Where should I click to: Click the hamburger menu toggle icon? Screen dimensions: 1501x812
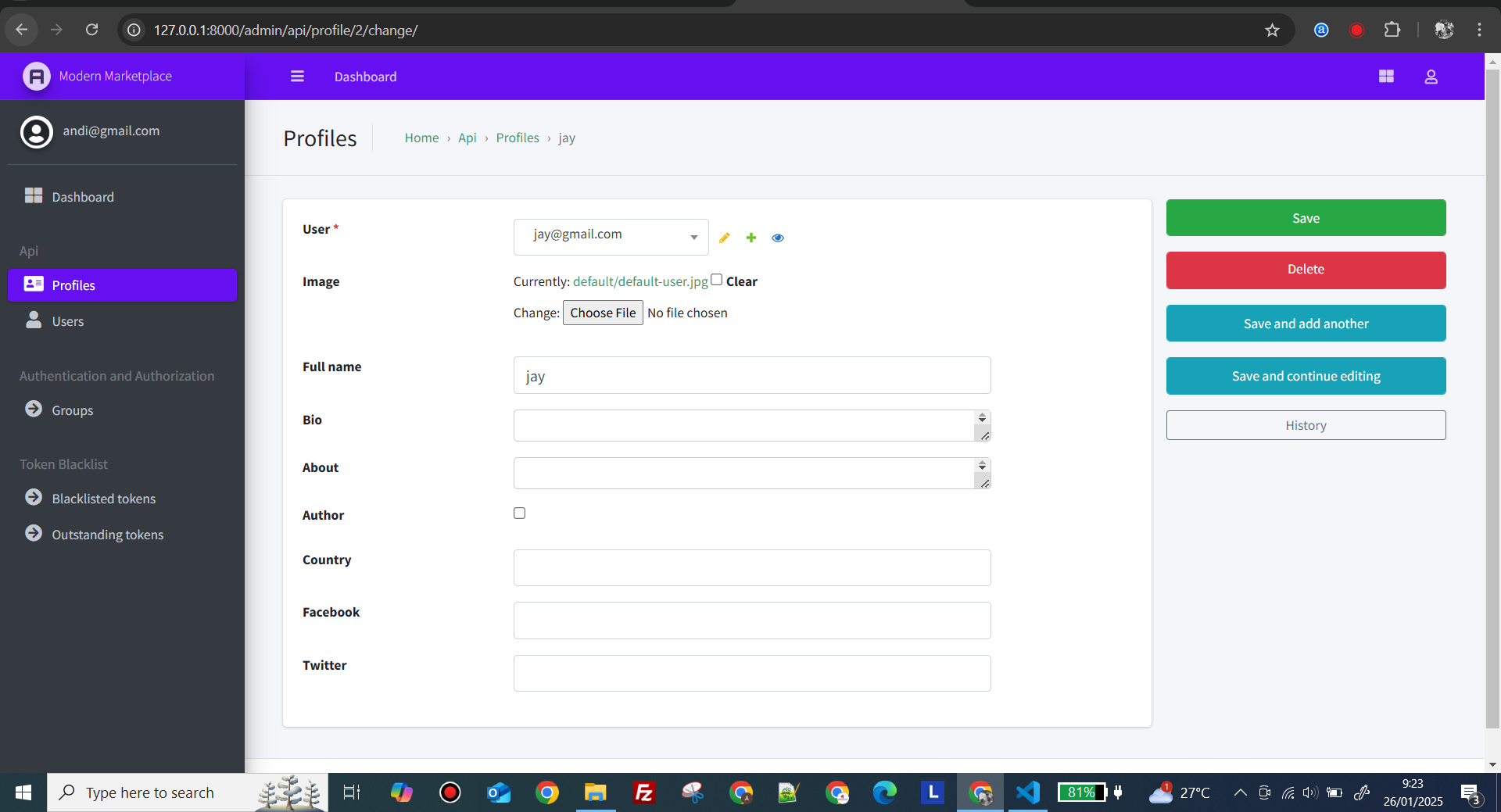(x=297, y=77)
